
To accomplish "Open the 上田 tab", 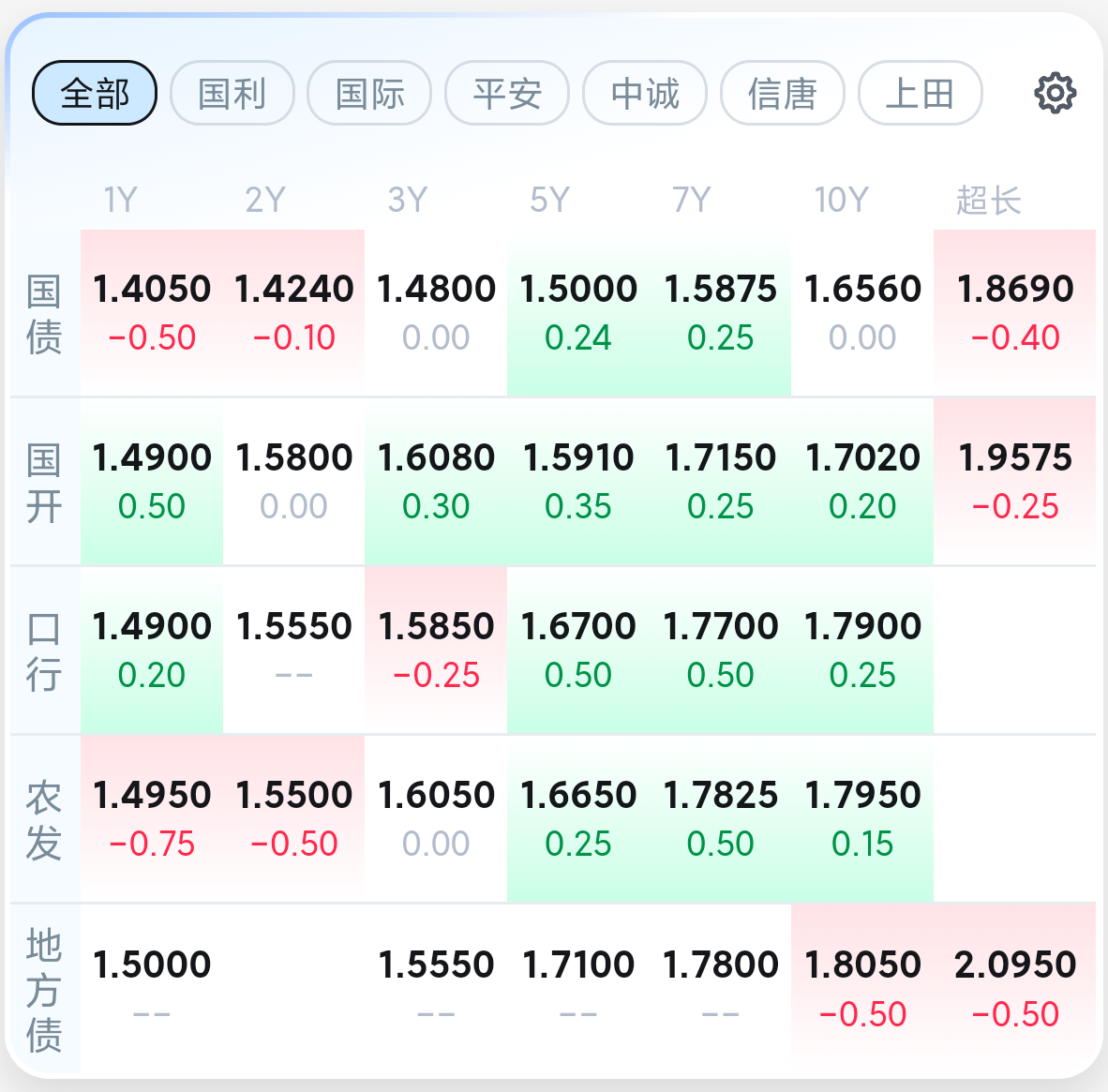I will click(x=921, y=93).
